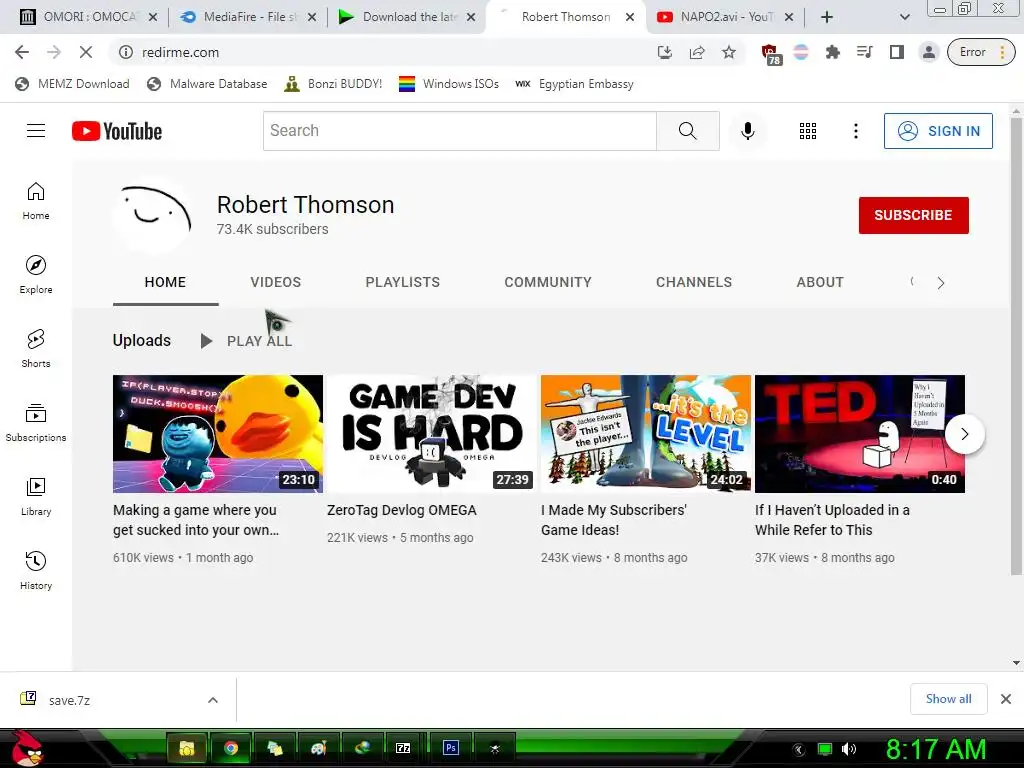
Task: Click the YouTube search field
Action: (460, 131)
